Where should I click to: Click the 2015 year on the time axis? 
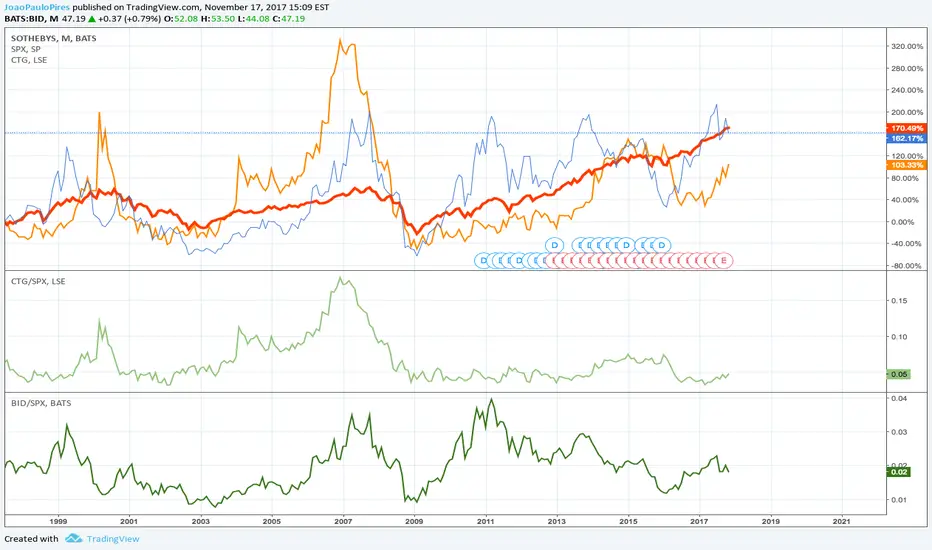pyautogui.click(x=628, y=521)
